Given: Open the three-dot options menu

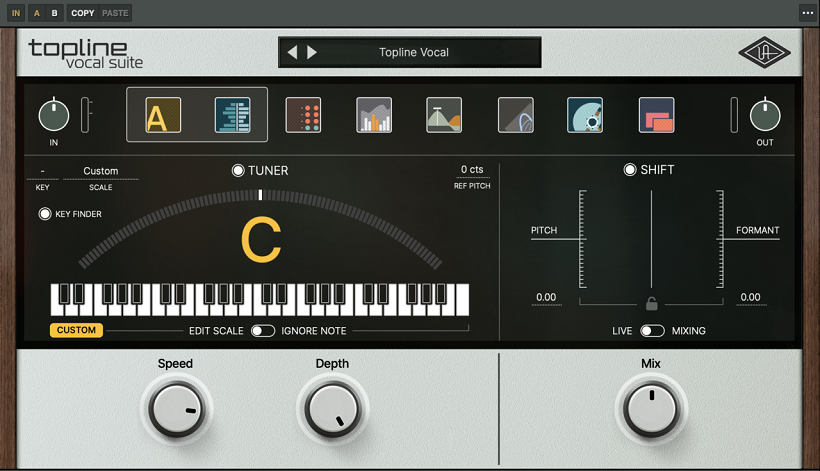Looking at the screenshot, I should point(807,13).
